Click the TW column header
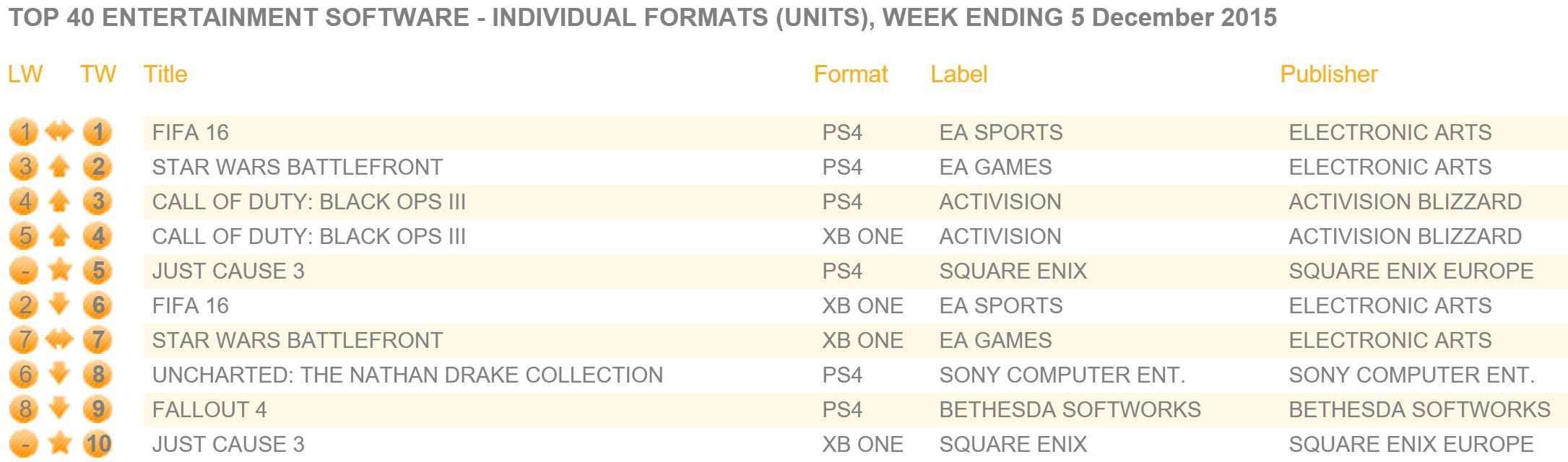 [98, 74]
